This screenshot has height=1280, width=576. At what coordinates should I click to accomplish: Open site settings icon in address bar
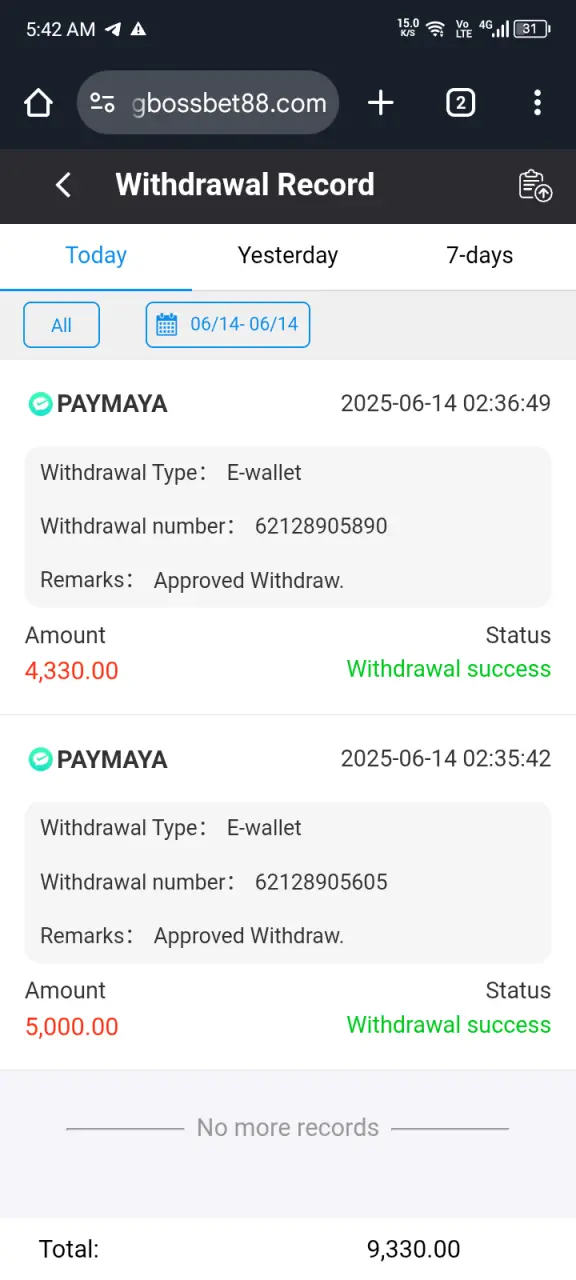tap(102, 103)
